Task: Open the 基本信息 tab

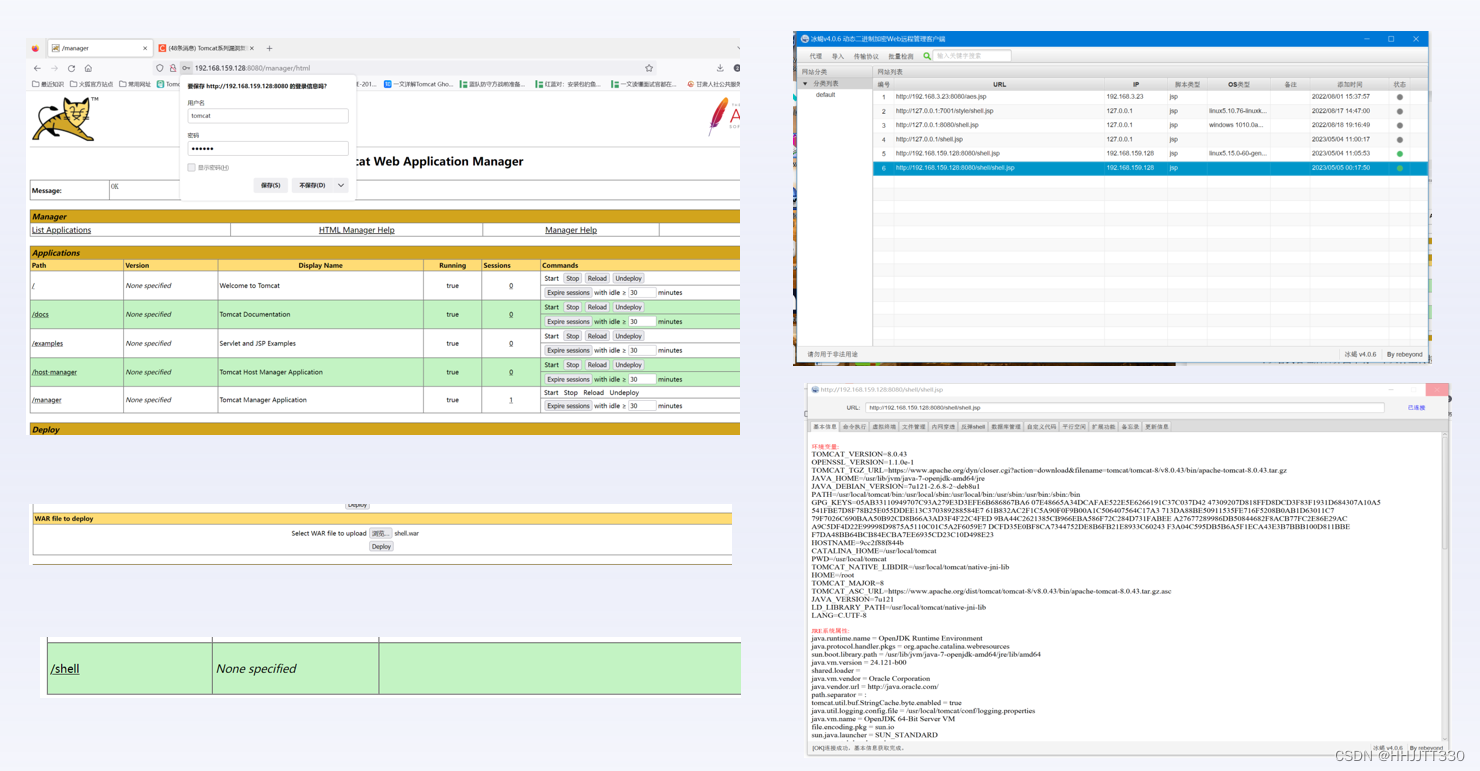Action: (x=824, y=427)
